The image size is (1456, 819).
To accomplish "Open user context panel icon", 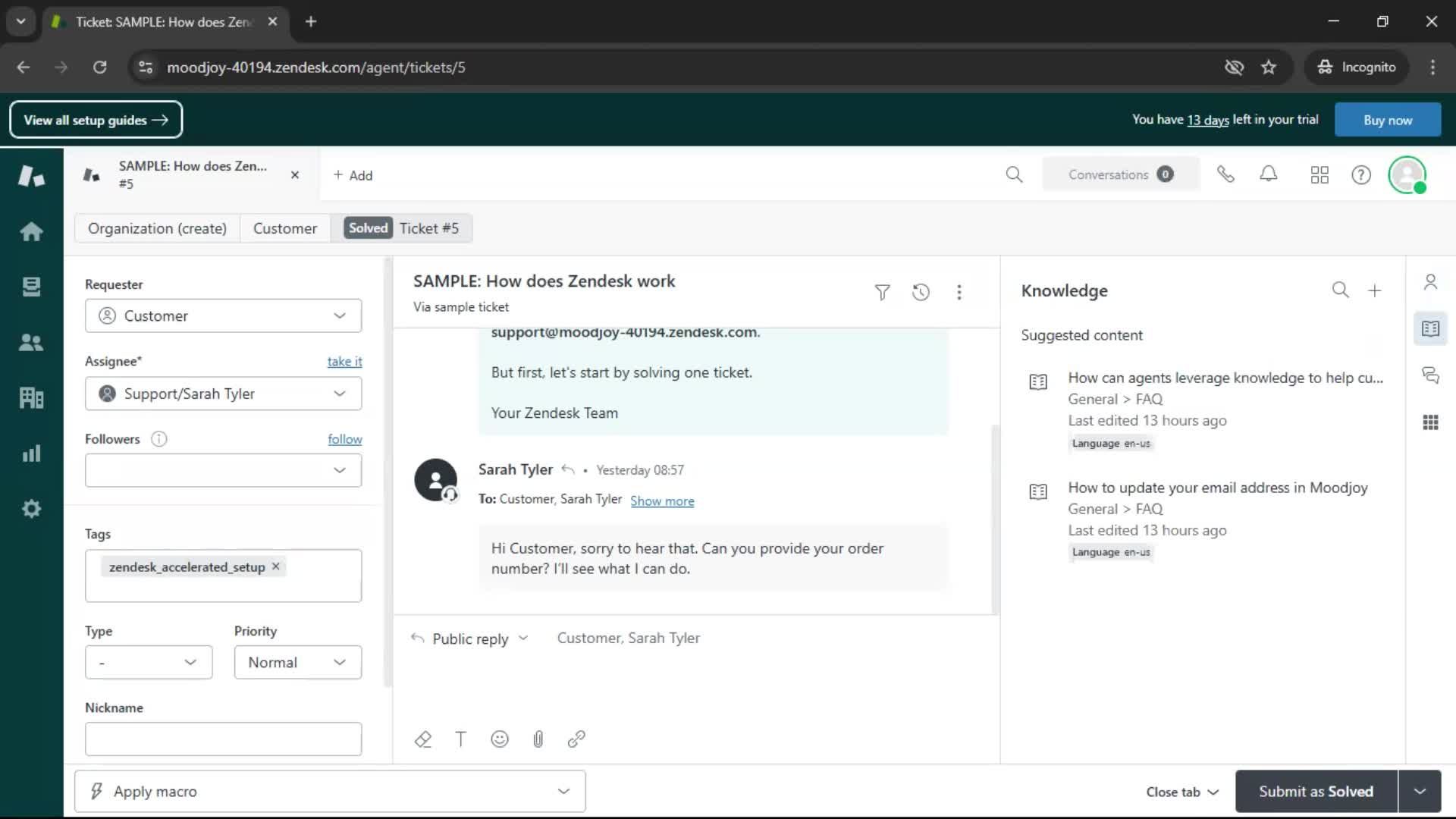I will 1430,282.
